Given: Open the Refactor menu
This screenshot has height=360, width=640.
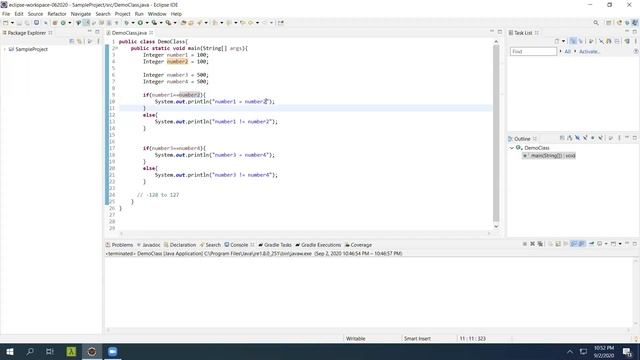Looking at the screenshot, I should 57,14.
